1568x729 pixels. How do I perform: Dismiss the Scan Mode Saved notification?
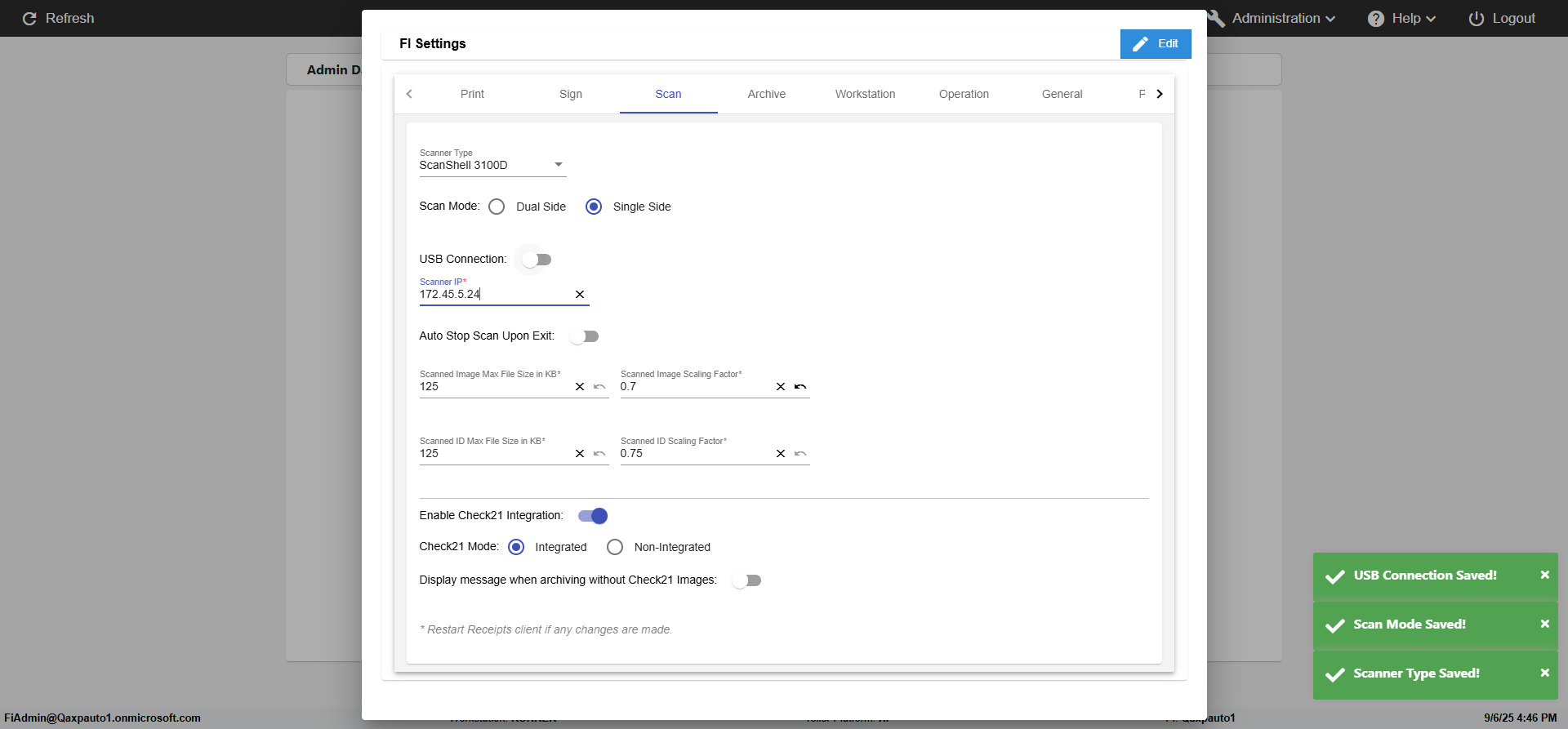coord(1545,624)
